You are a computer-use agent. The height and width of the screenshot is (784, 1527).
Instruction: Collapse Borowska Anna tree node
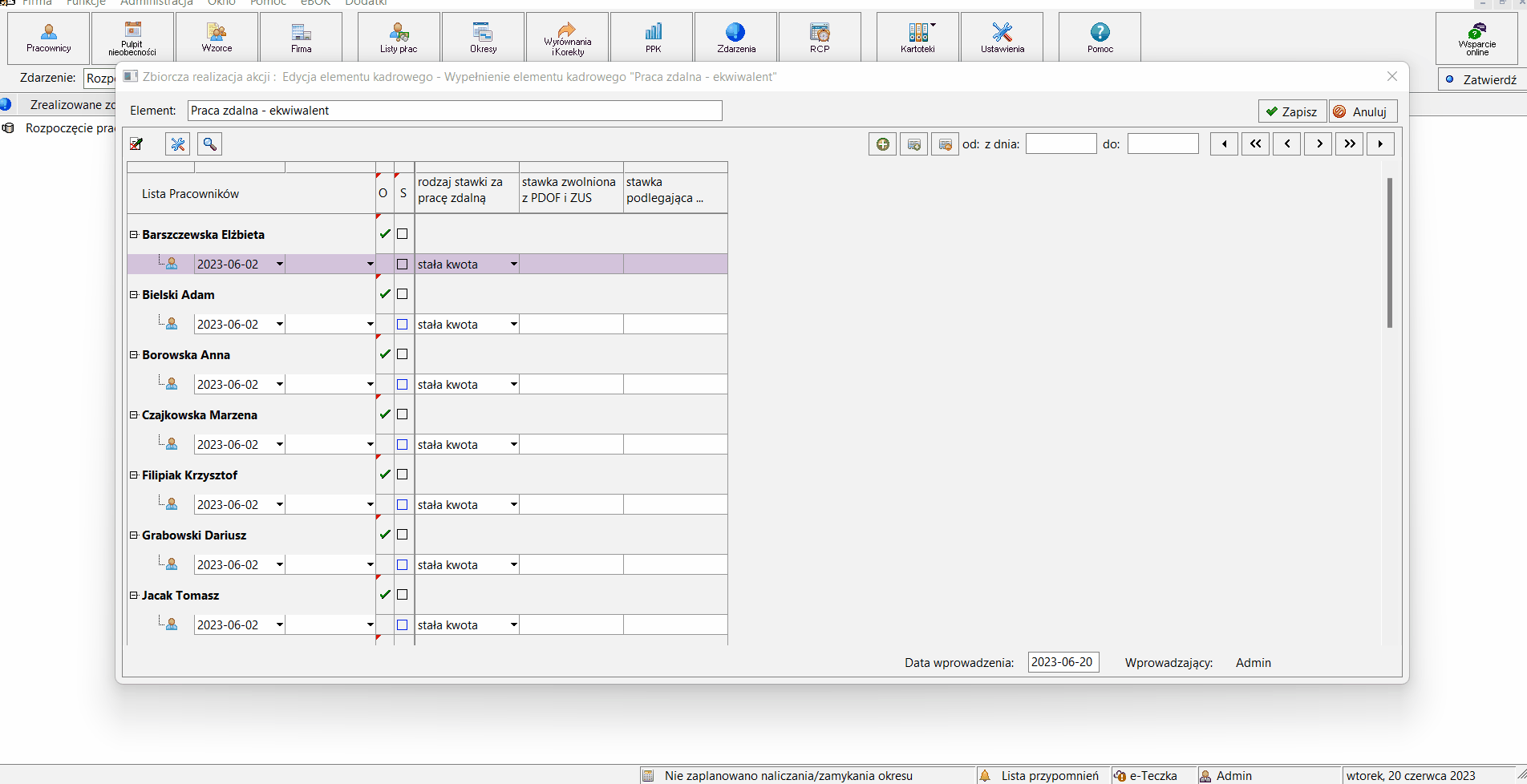(x=134, y=355)
